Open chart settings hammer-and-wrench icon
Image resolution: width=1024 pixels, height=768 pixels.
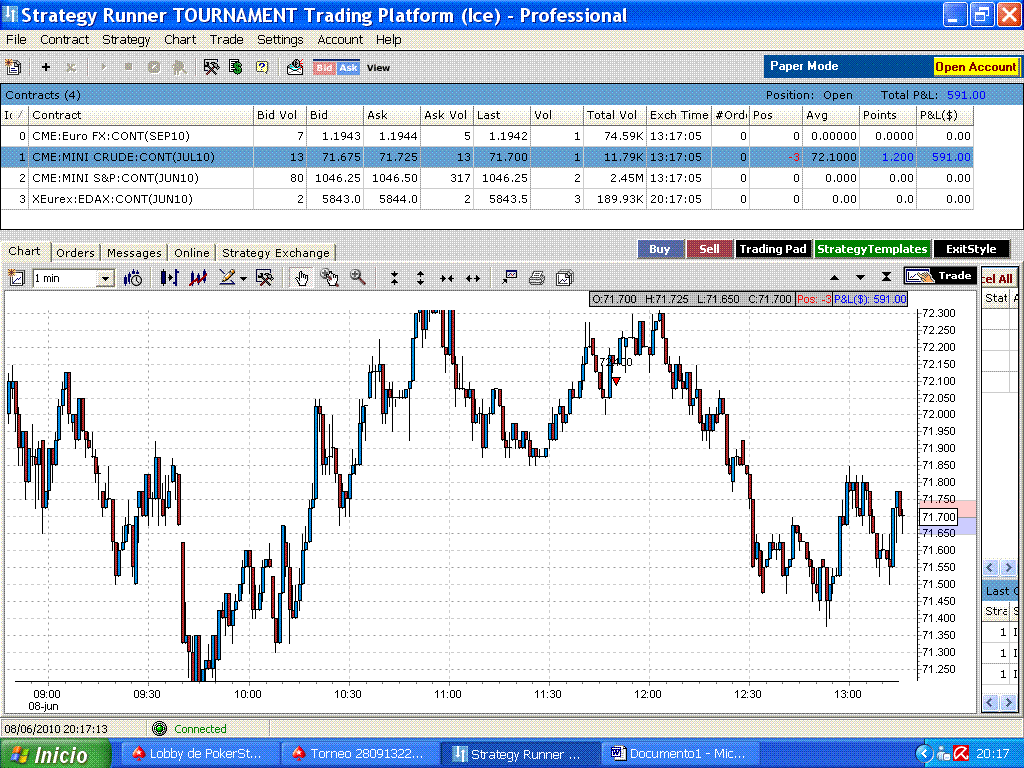264,278
